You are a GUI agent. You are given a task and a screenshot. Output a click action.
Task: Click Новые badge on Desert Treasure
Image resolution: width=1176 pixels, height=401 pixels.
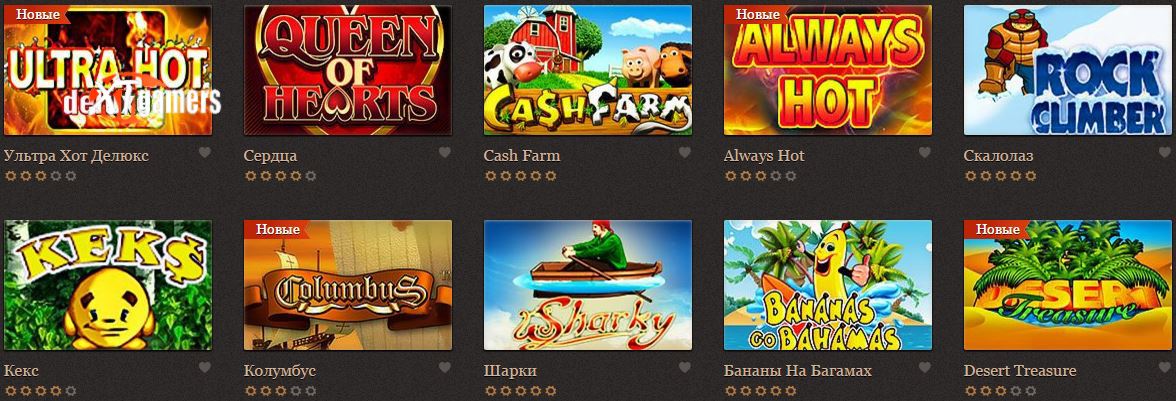tap(997, 229)
